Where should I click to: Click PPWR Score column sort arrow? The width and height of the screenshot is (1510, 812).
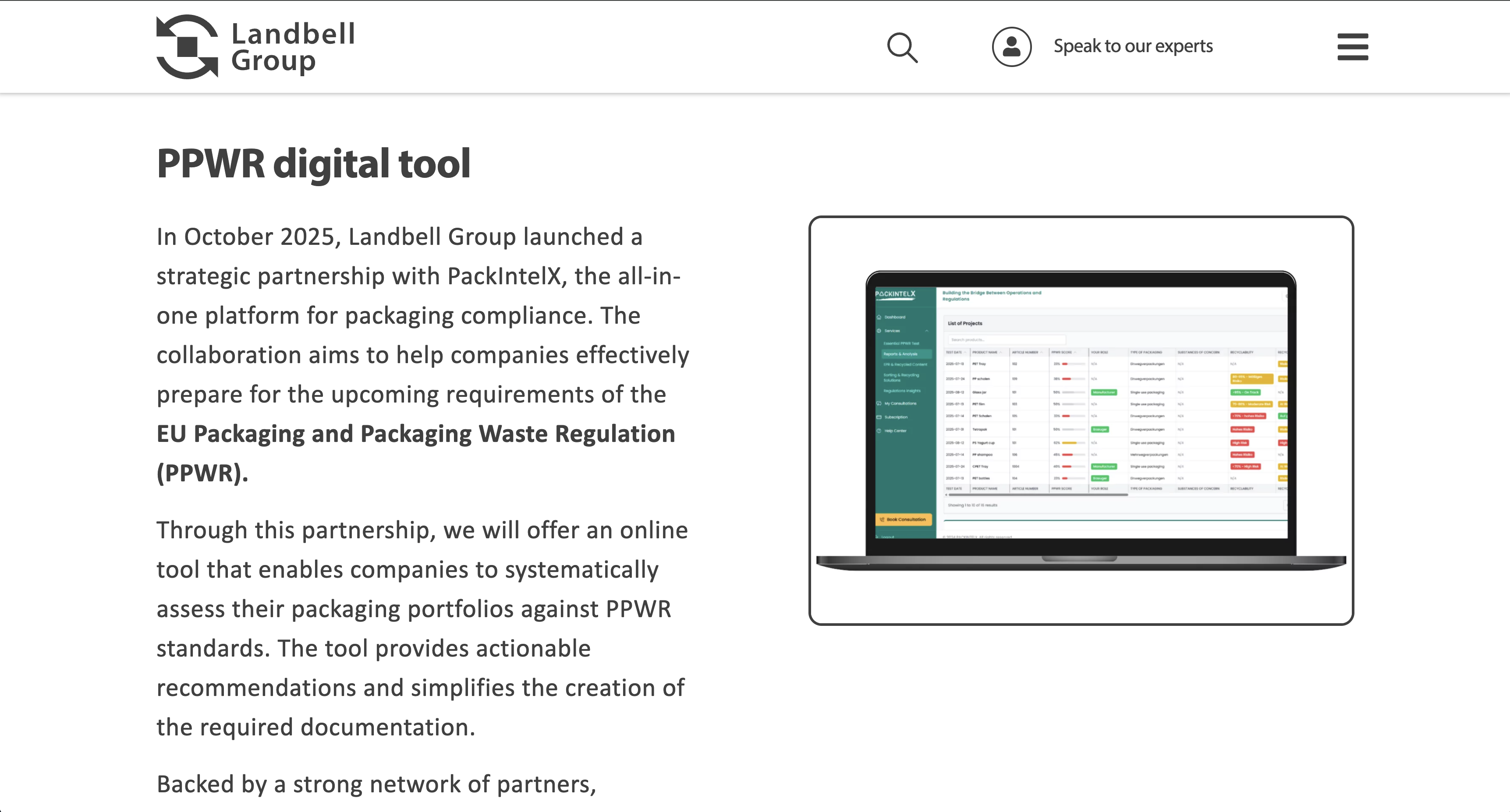coord(1076,353)
